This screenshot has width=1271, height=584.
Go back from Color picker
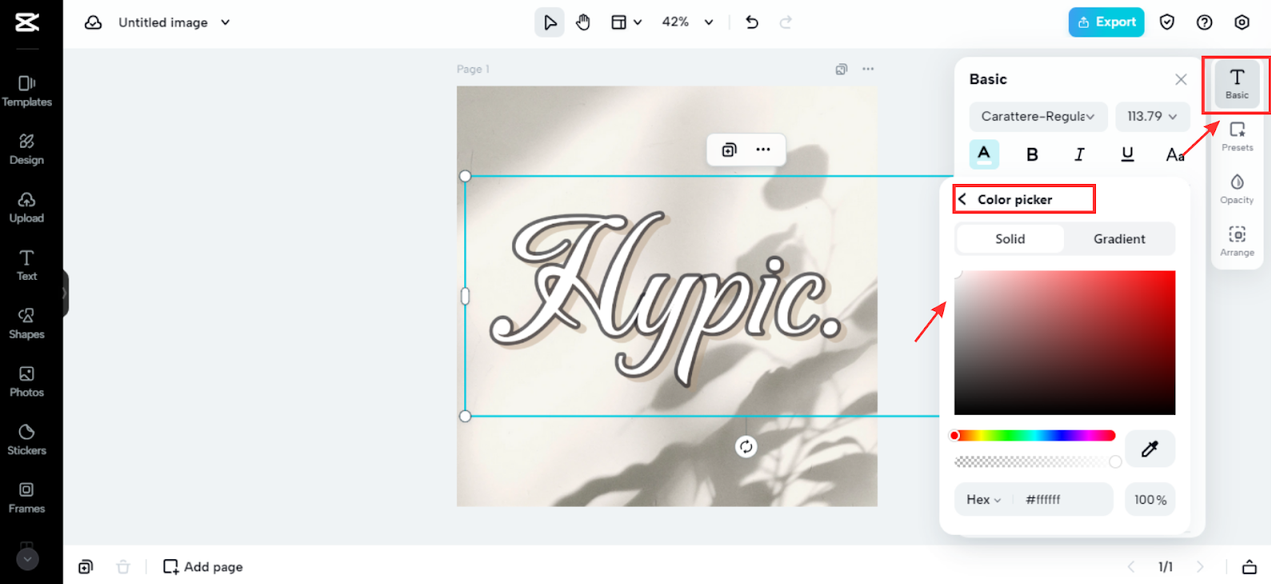click(x=962, y=200)
